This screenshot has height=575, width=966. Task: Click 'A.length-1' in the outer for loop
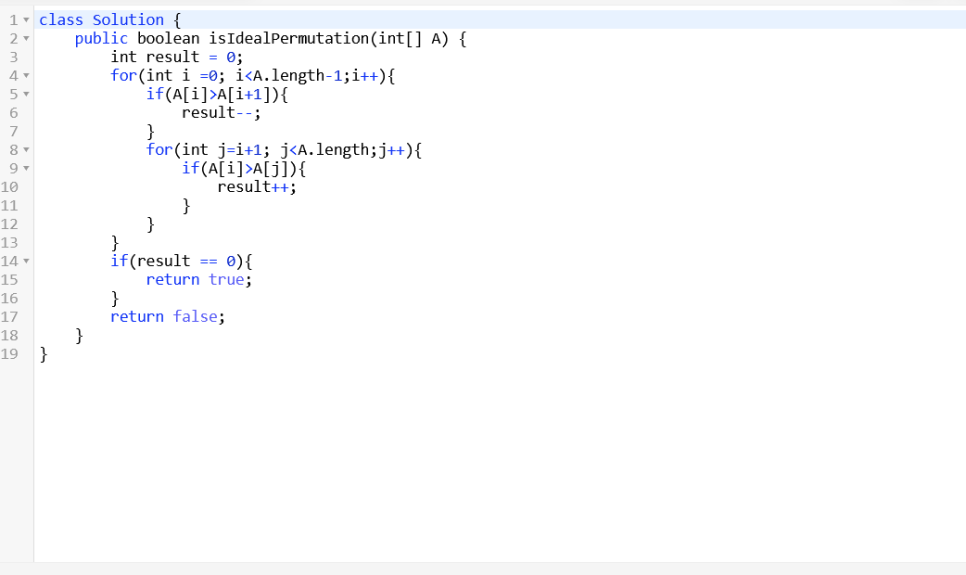298,76
